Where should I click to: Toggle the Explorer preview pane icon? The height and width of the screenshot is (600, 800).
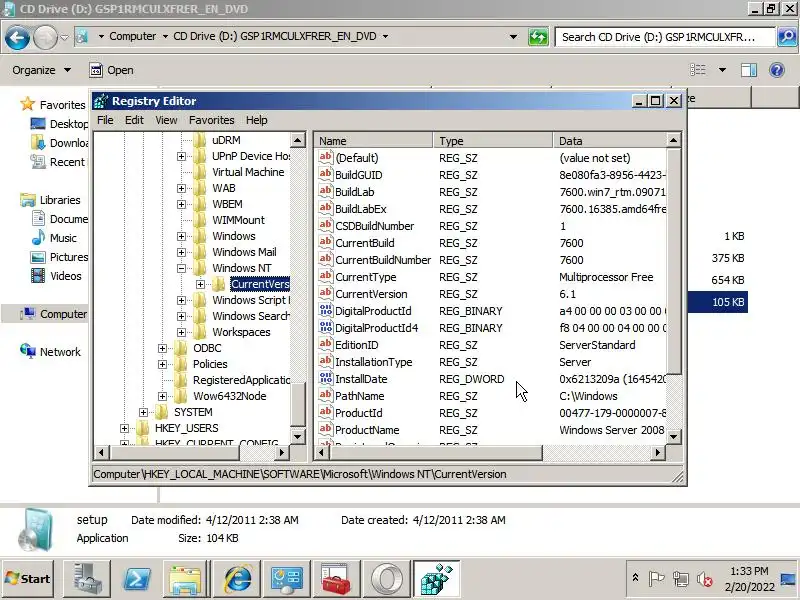click(748, 70)
